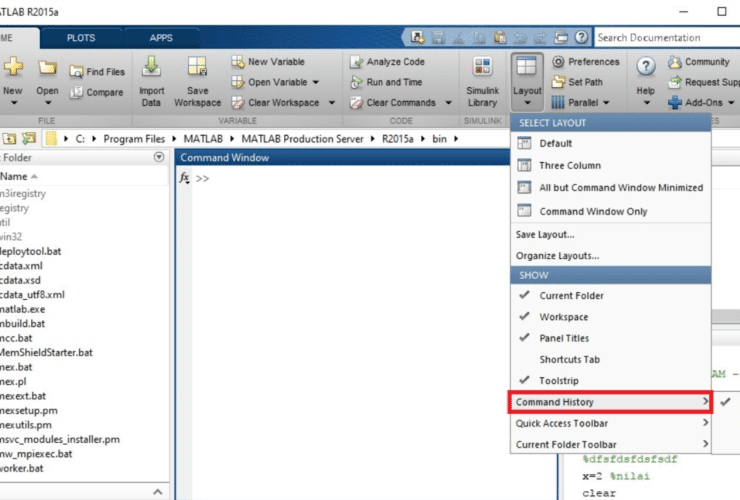Select the deploytool.bat file
The height and width of the screenshot is (500, 740).
[31, 251]
